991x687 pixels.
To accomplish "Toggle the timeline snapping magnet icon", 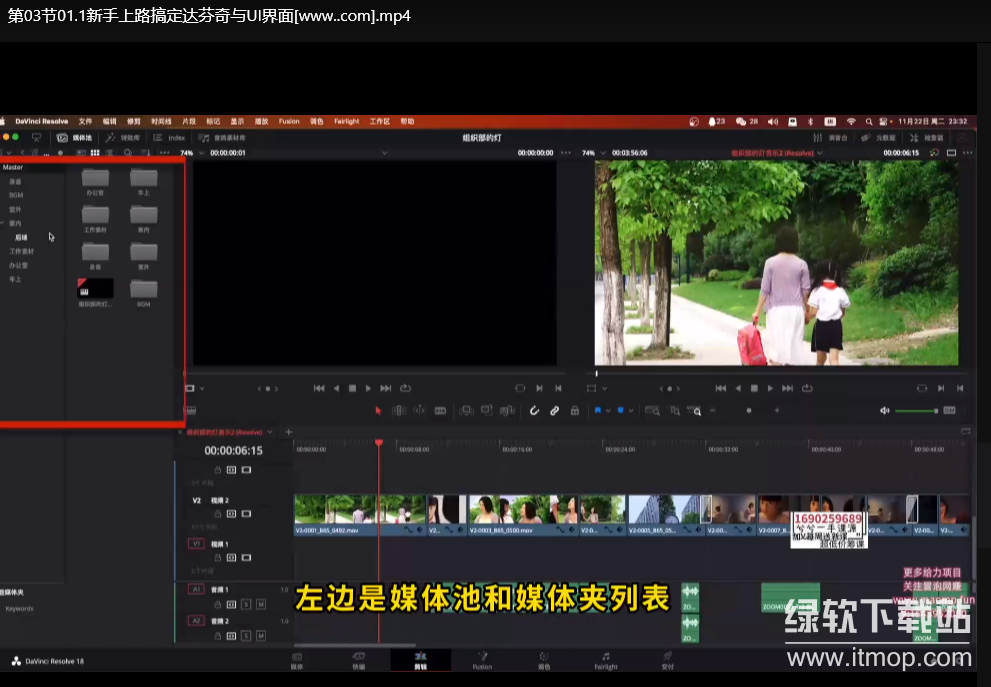I will (534, 410).
